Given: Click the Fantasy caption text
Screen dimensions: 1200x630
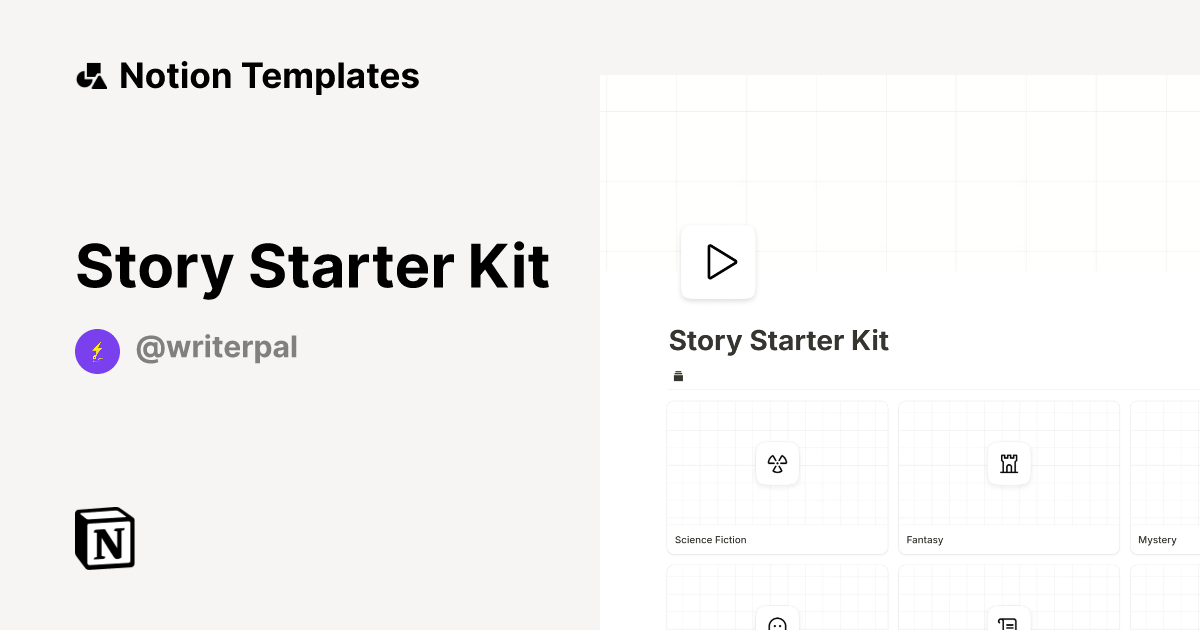Looking at the screenshot, I should (x=924, y=539).
